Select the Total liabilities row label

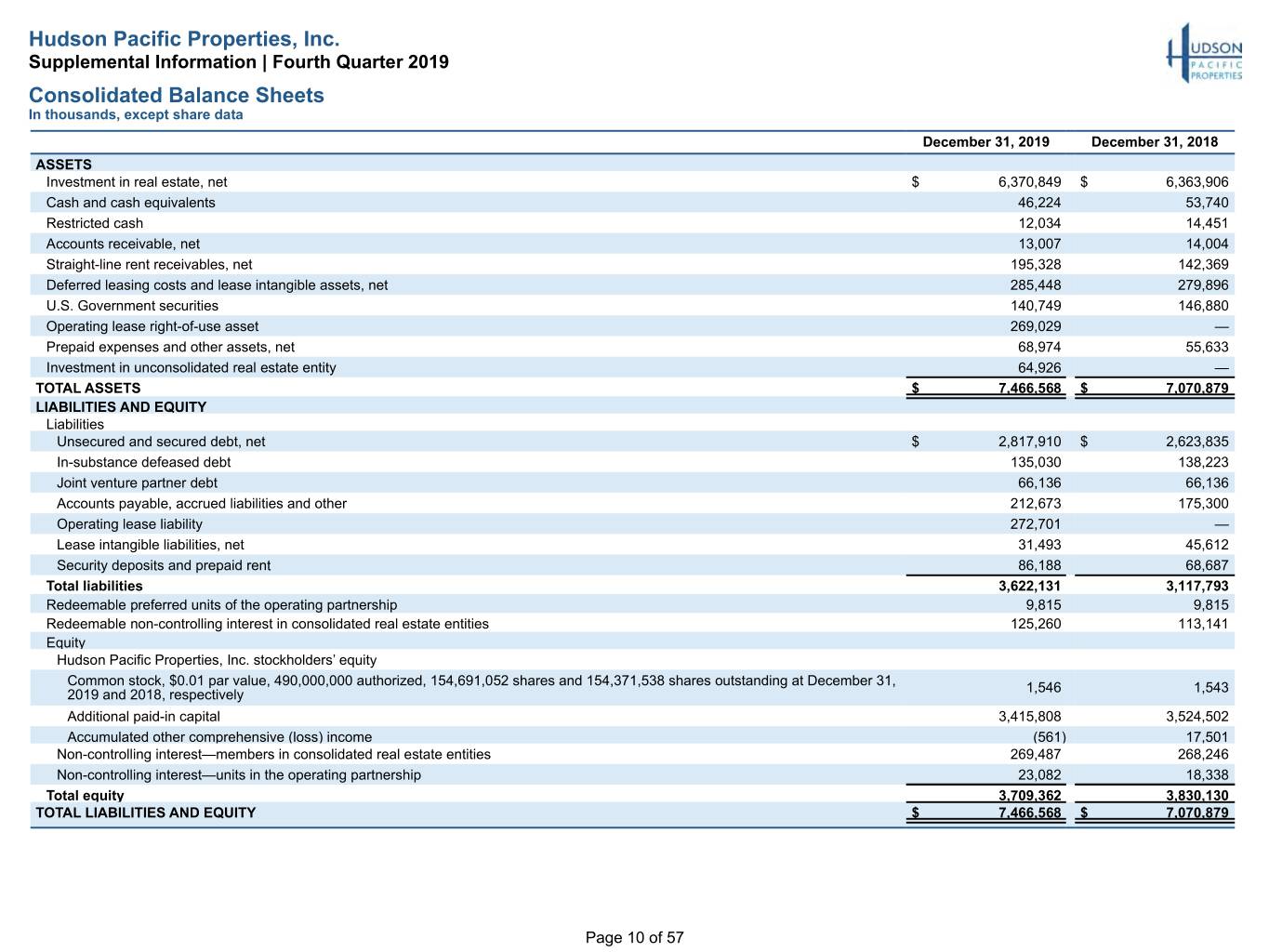coord(95,586)
